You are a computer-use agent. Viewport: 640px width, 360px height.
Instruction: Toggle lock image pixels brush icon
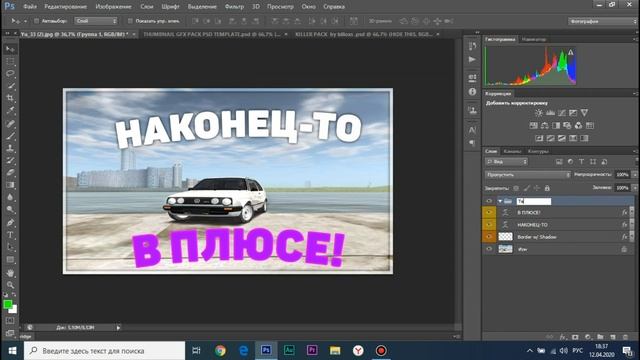point(527,188)
